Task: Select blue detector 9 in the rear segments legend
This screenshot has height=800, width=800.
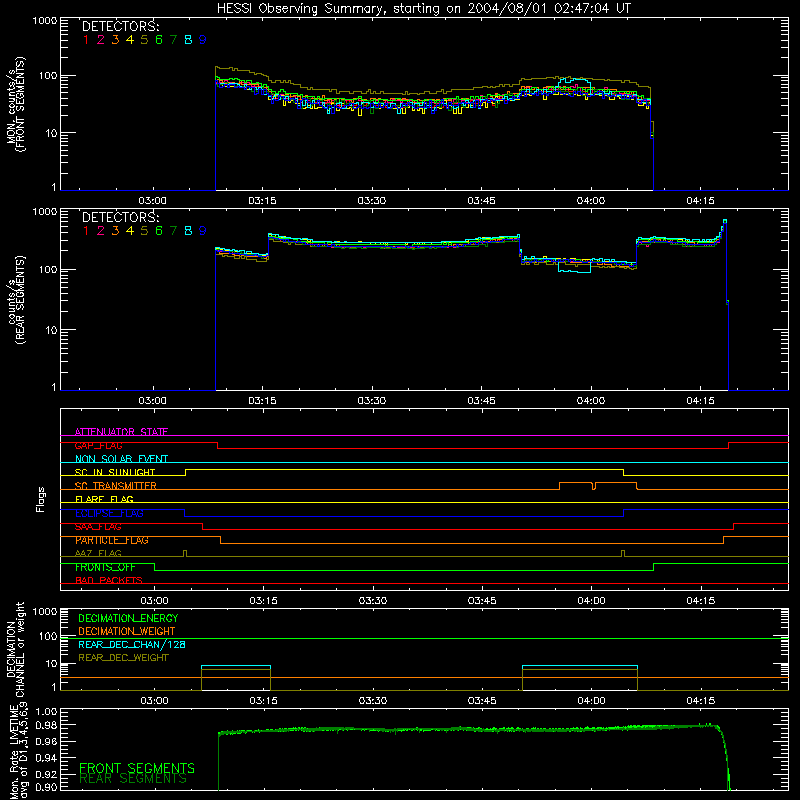Action: pyautogui.click(x=203, y=231)
